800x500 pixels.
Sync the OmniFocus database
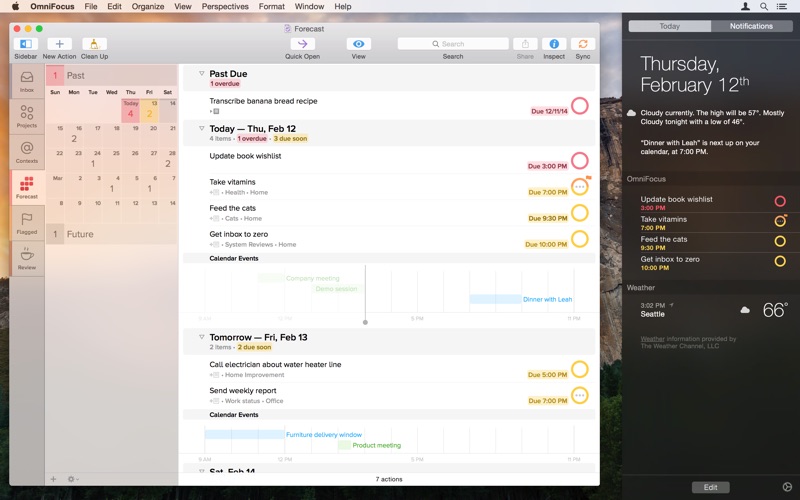[583, 44]
